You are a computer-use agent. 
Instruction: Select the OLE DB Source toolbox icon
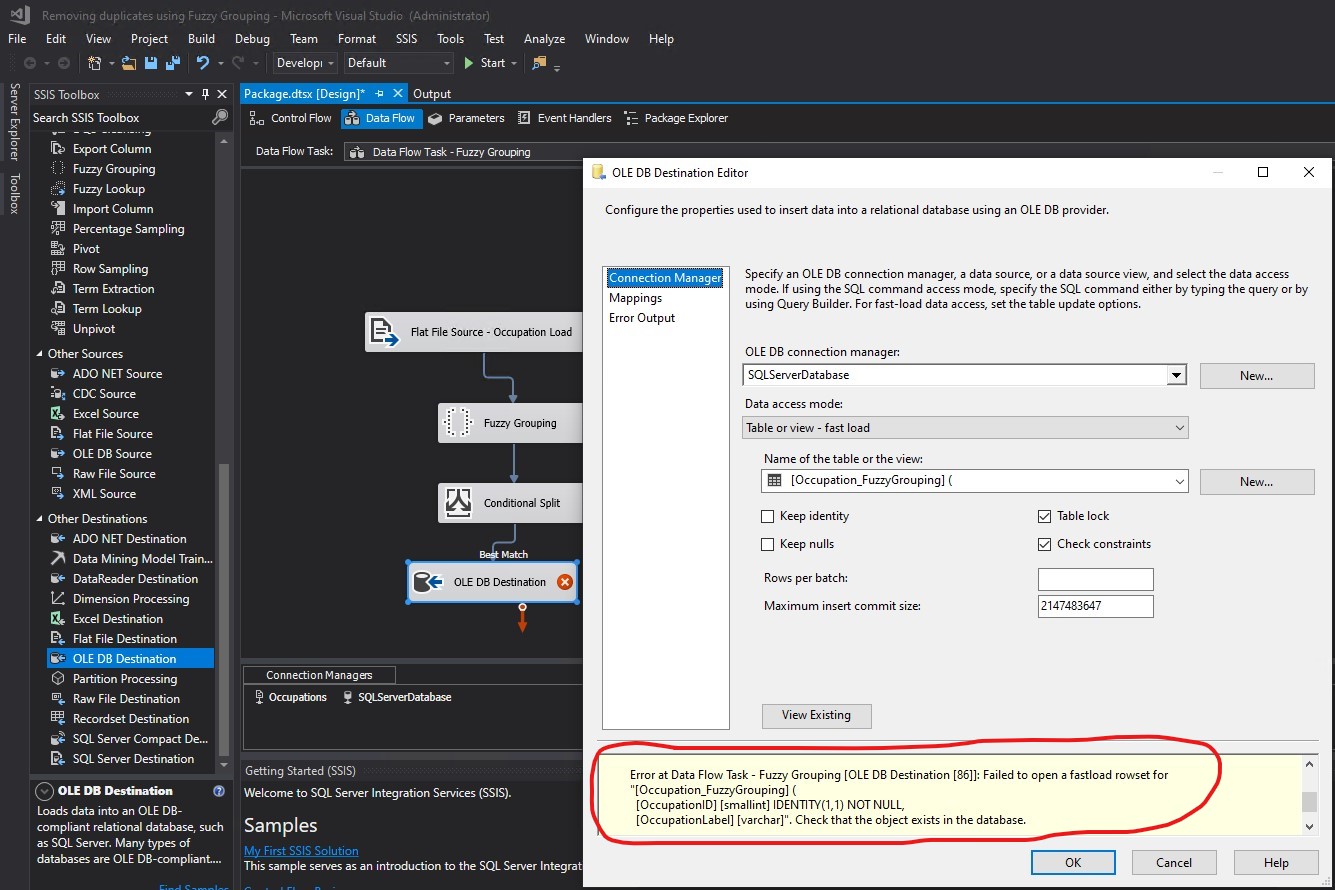[57, 454]
